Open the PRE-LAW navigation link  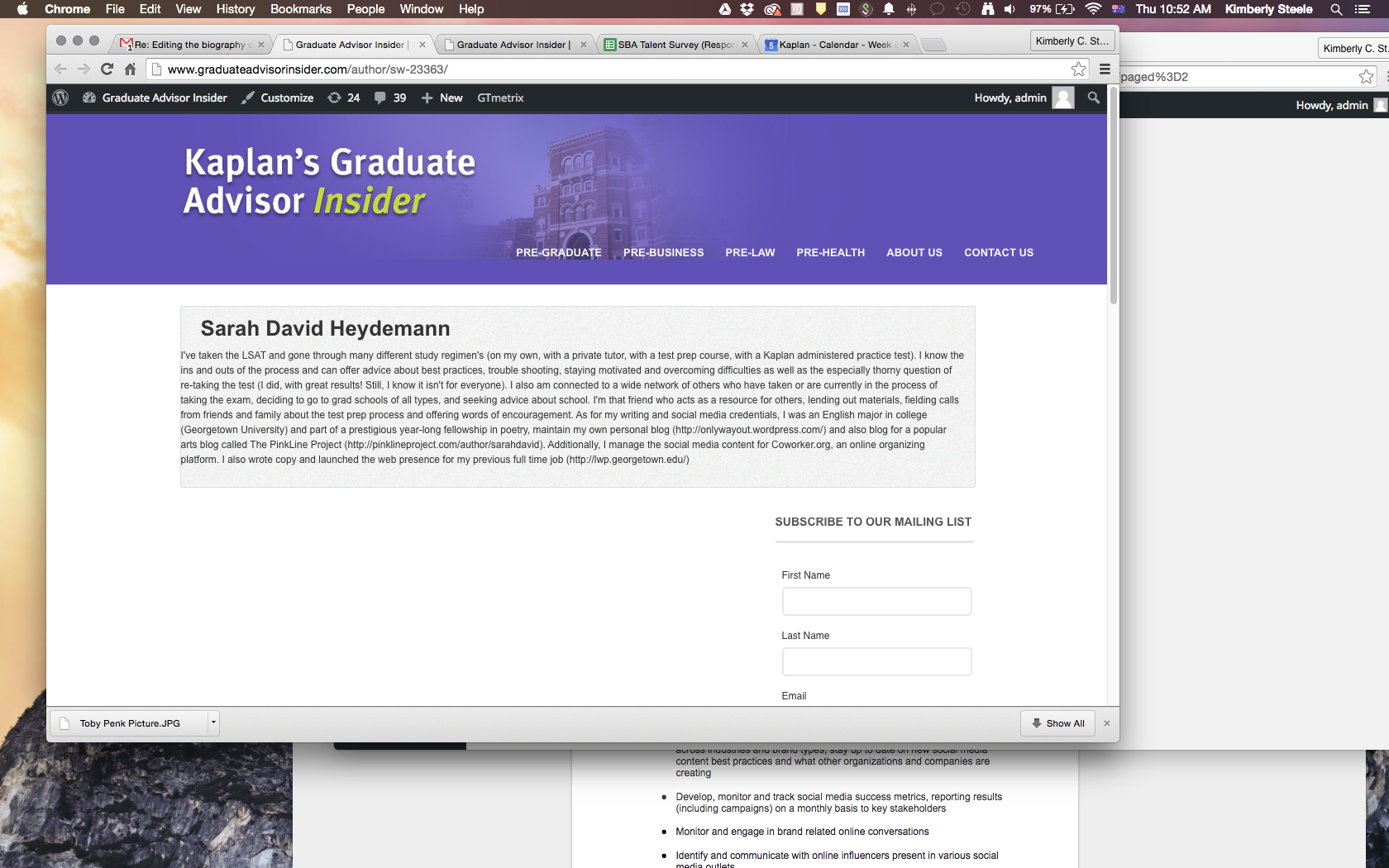(750, 253)
